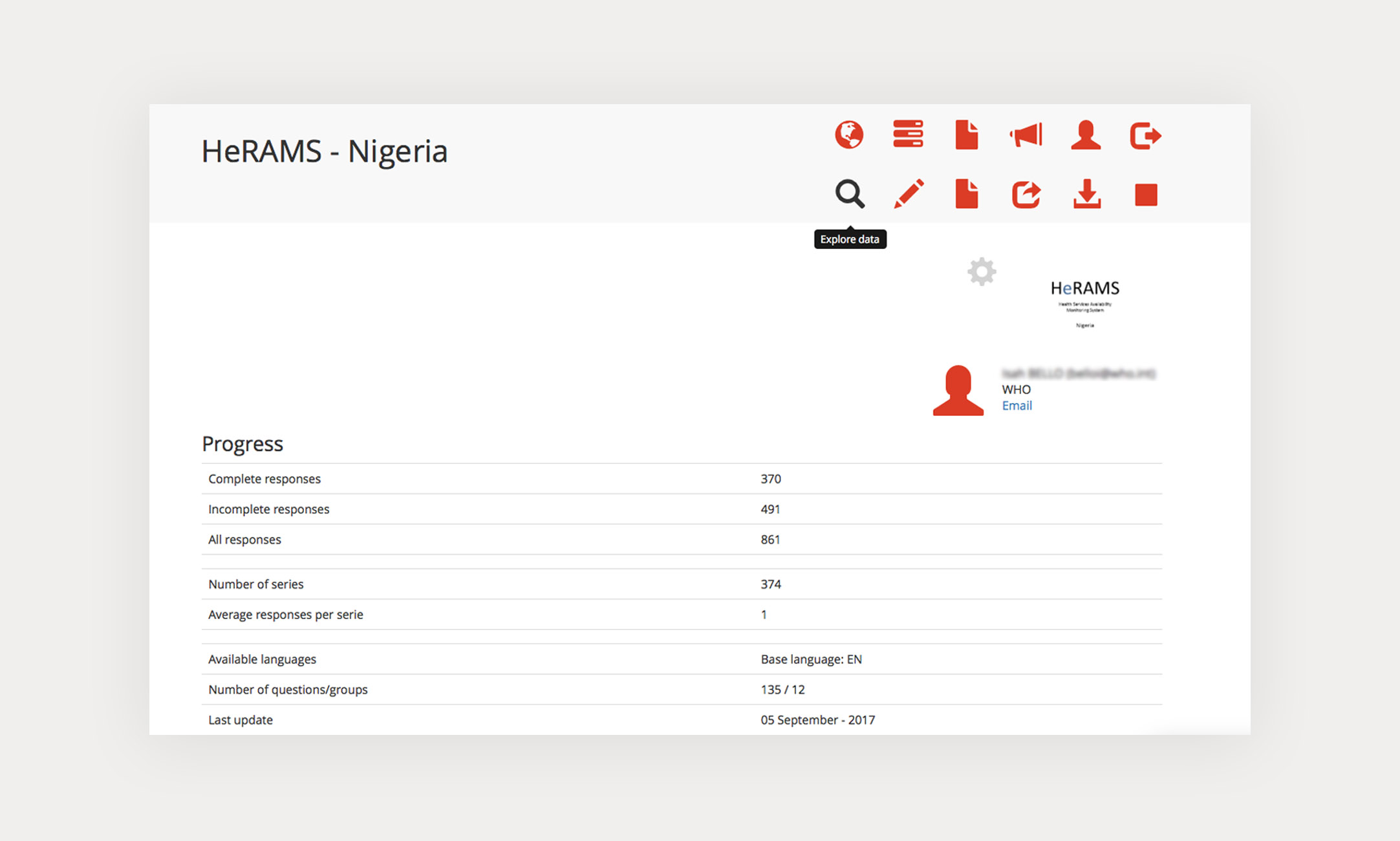Click the large red contact avatar
This screenshot has height=841, width=1400.
pyautogui.click(x=958, y=391)
